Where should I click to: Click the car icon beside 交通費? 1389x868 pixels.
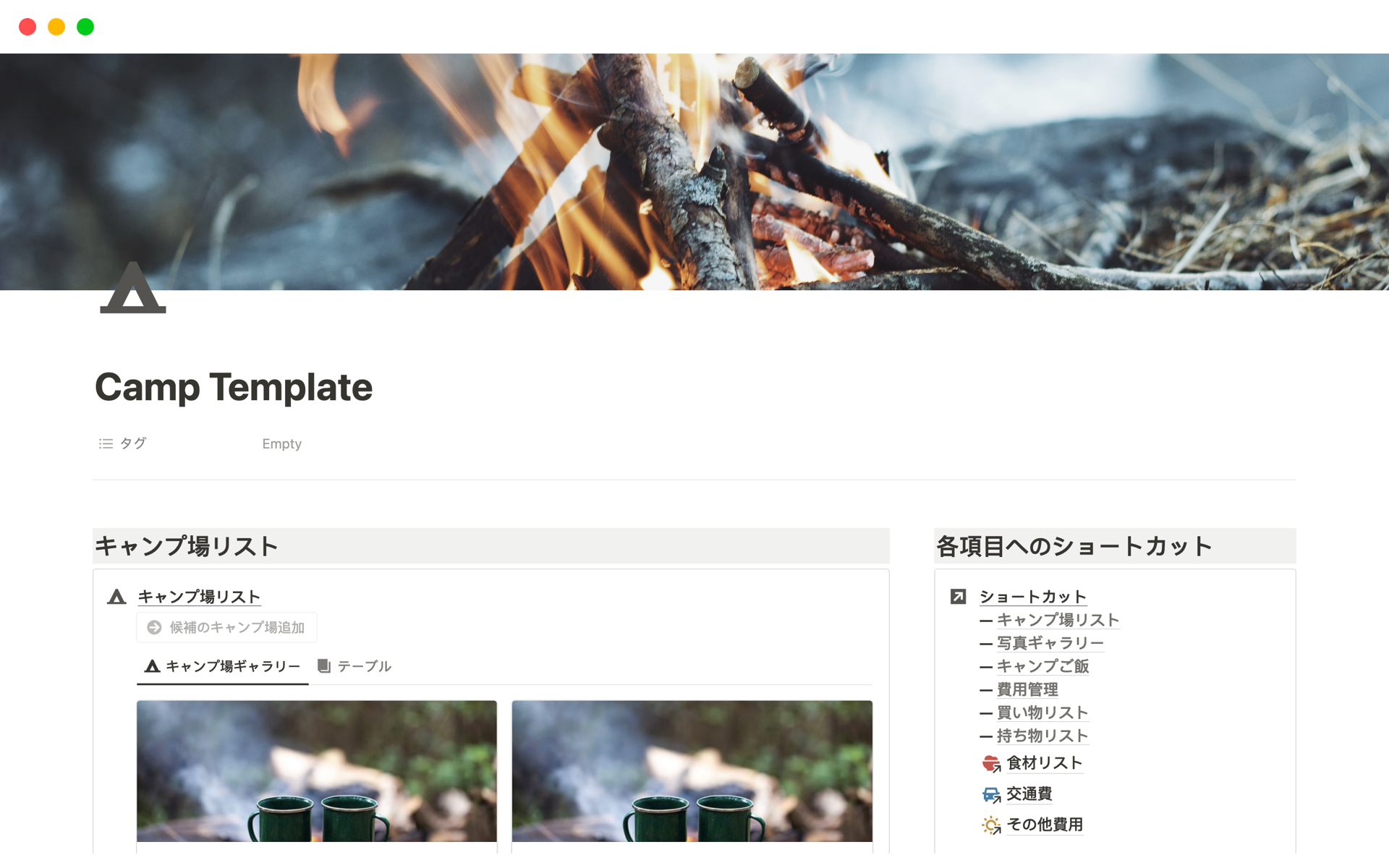pyautogui.click(x=991, y=794)
